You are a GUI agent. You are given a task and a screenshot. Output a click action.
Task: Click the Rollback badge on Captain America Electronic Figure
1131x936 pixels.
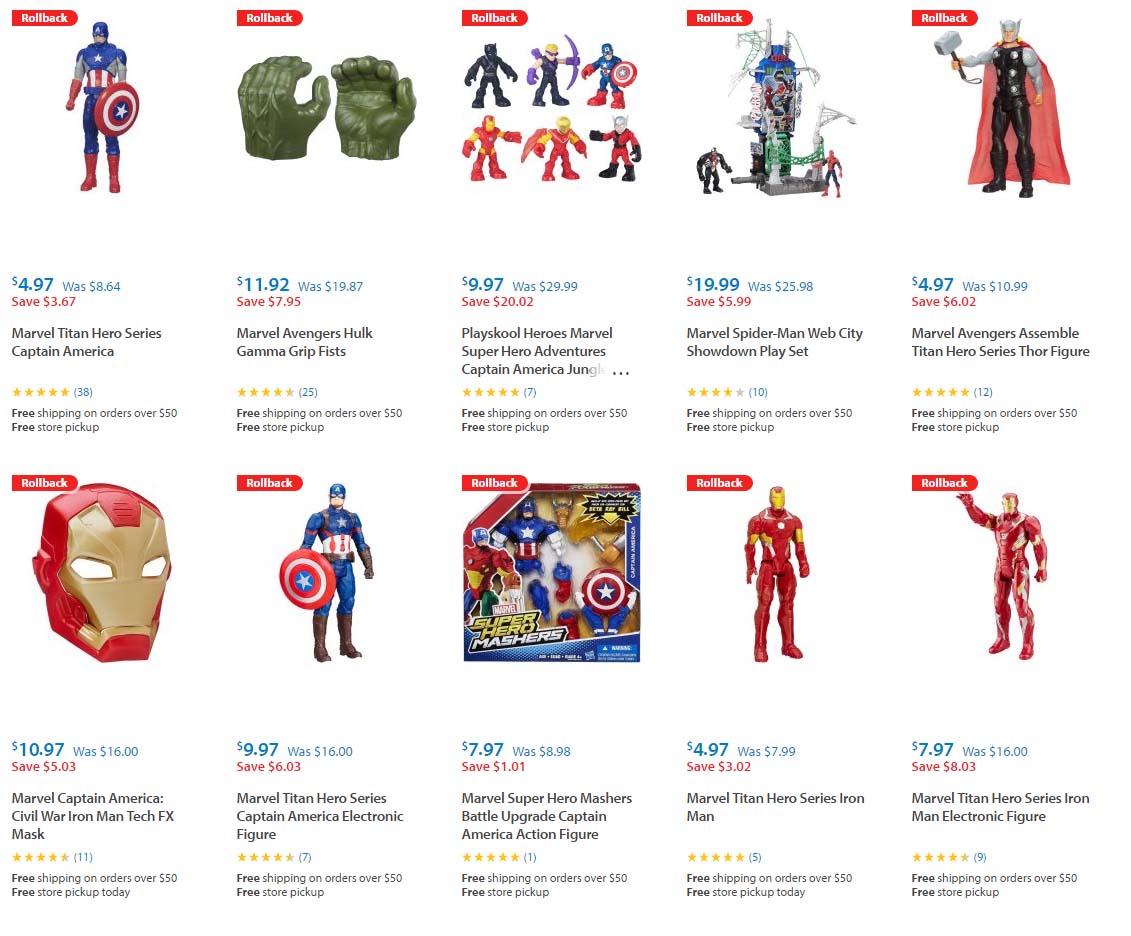click(x=269, y=482)
